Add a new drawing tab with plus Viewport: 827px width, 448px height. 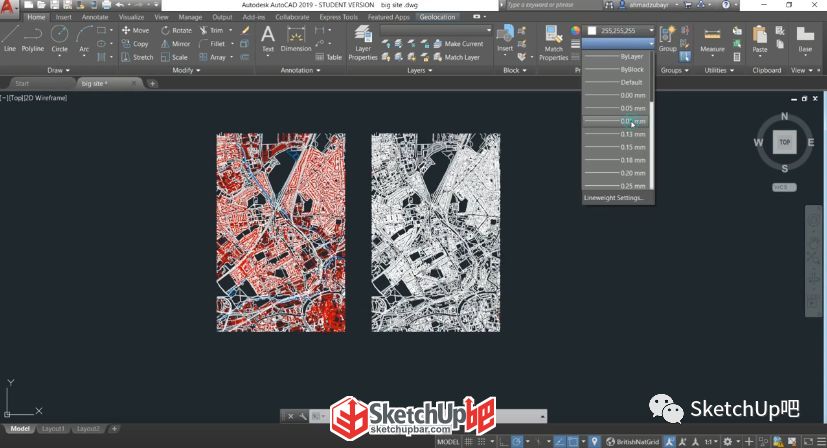click(x=152, y=83)
